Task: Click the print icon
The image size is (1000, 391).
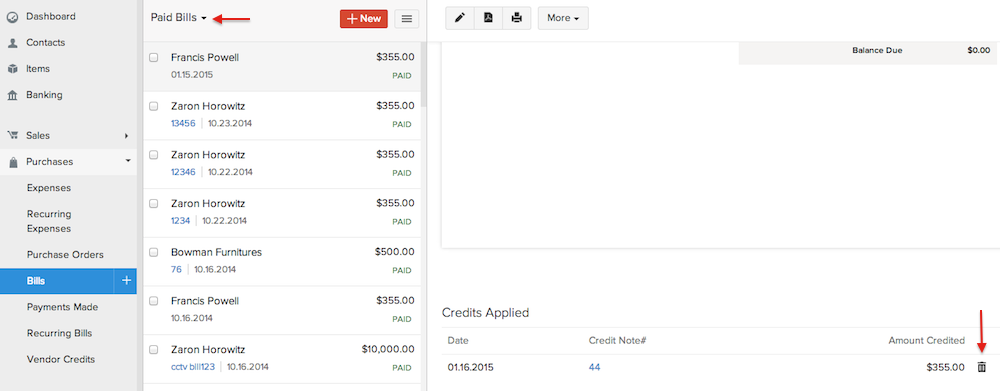Action: [517, 18]
